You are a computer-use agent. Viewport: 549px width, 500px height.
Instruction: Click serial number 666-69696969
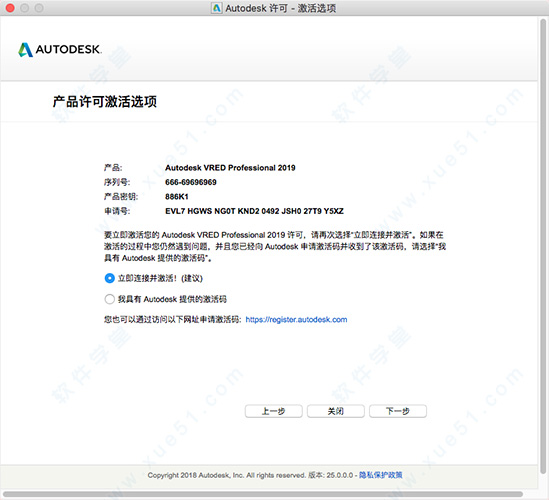coord(191,182)
